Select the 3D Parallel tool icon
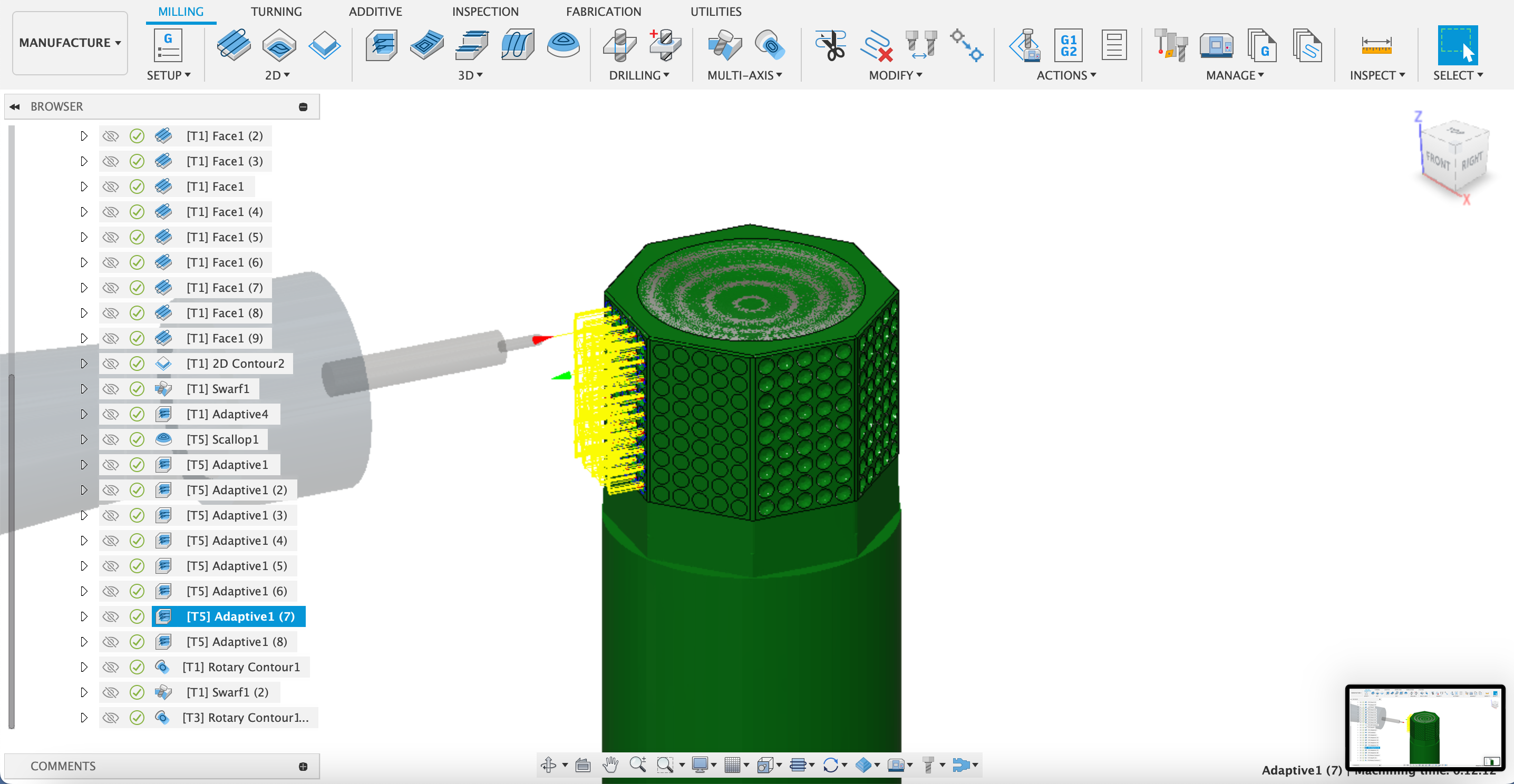 click(518, 45)
